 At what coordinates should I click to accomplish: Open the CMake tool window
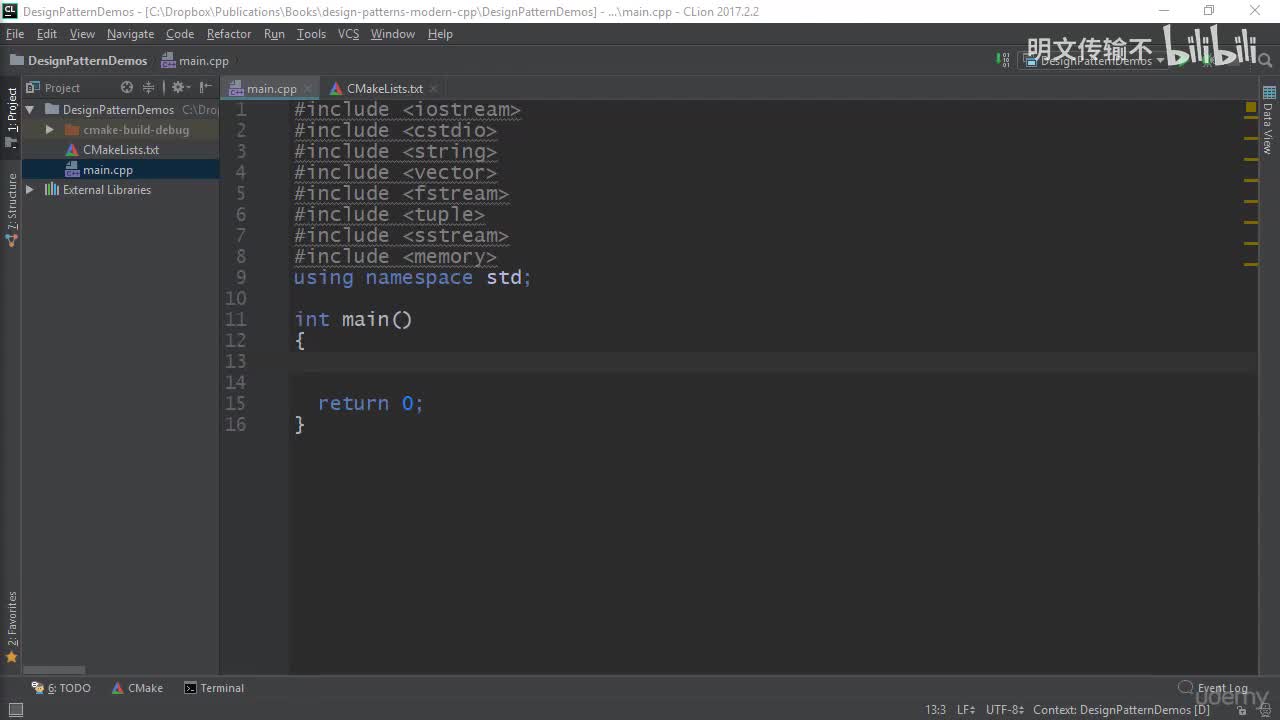coord(138,688)
